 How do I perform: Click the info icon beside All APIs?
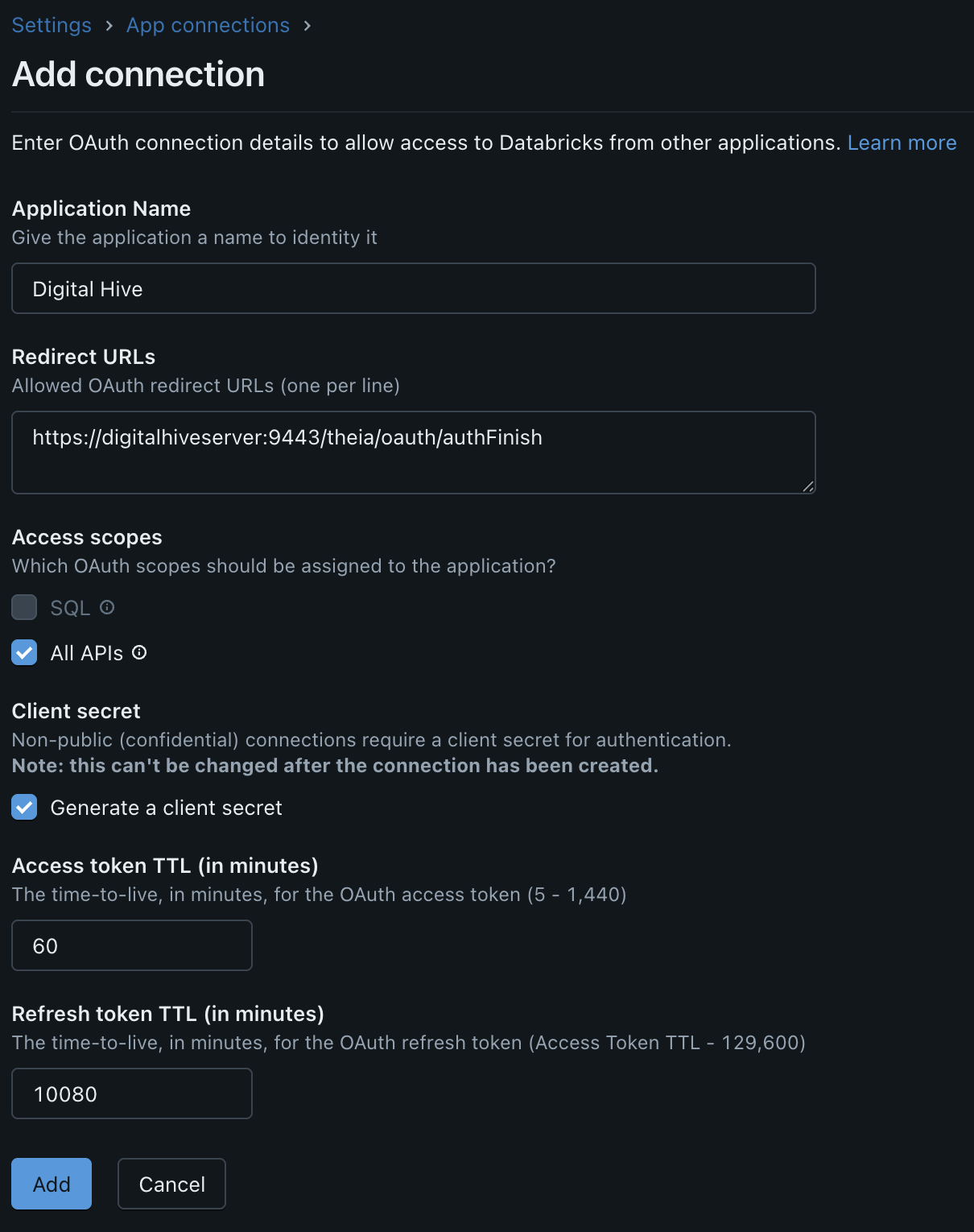click(x=139, y=653)
